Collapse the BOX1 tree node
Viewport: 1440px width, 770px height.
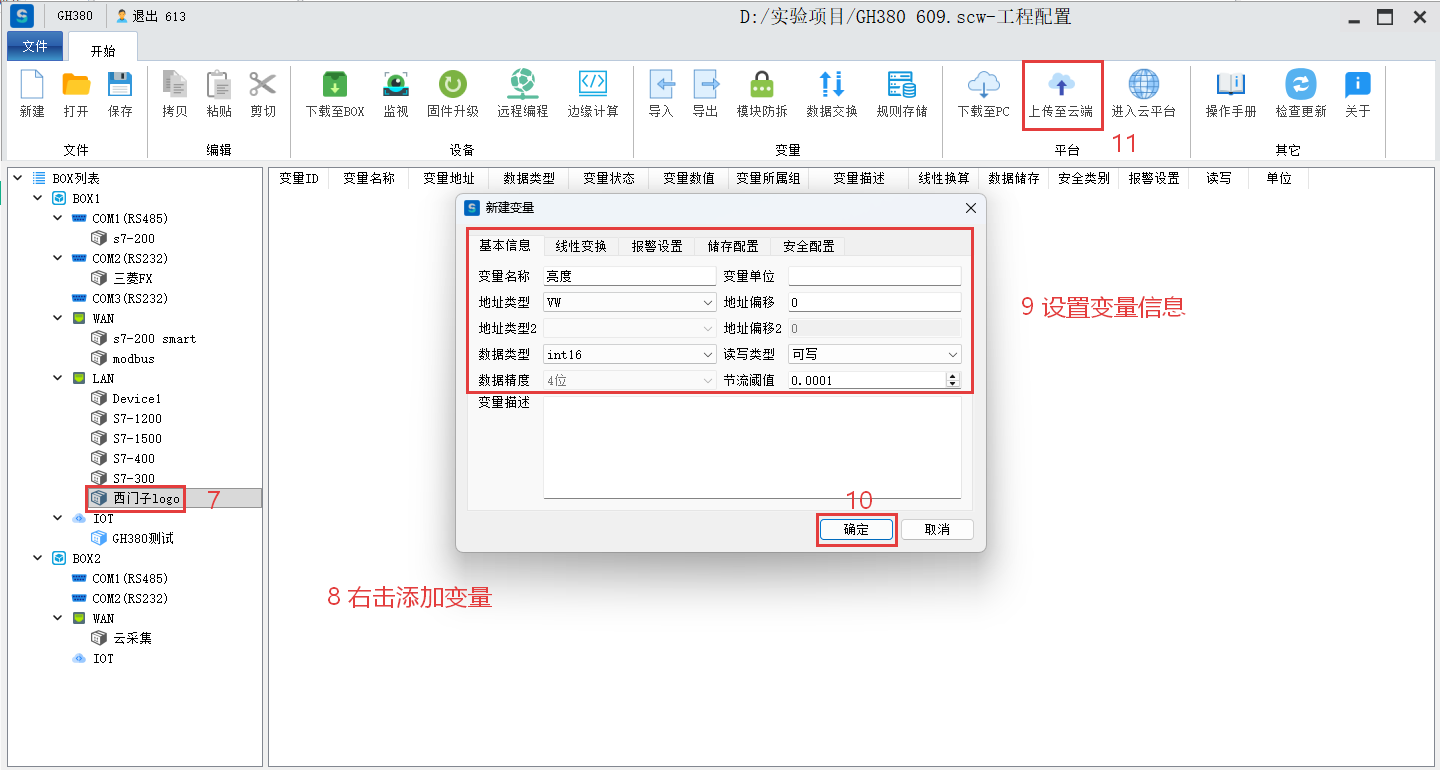(x=37, y=198)
